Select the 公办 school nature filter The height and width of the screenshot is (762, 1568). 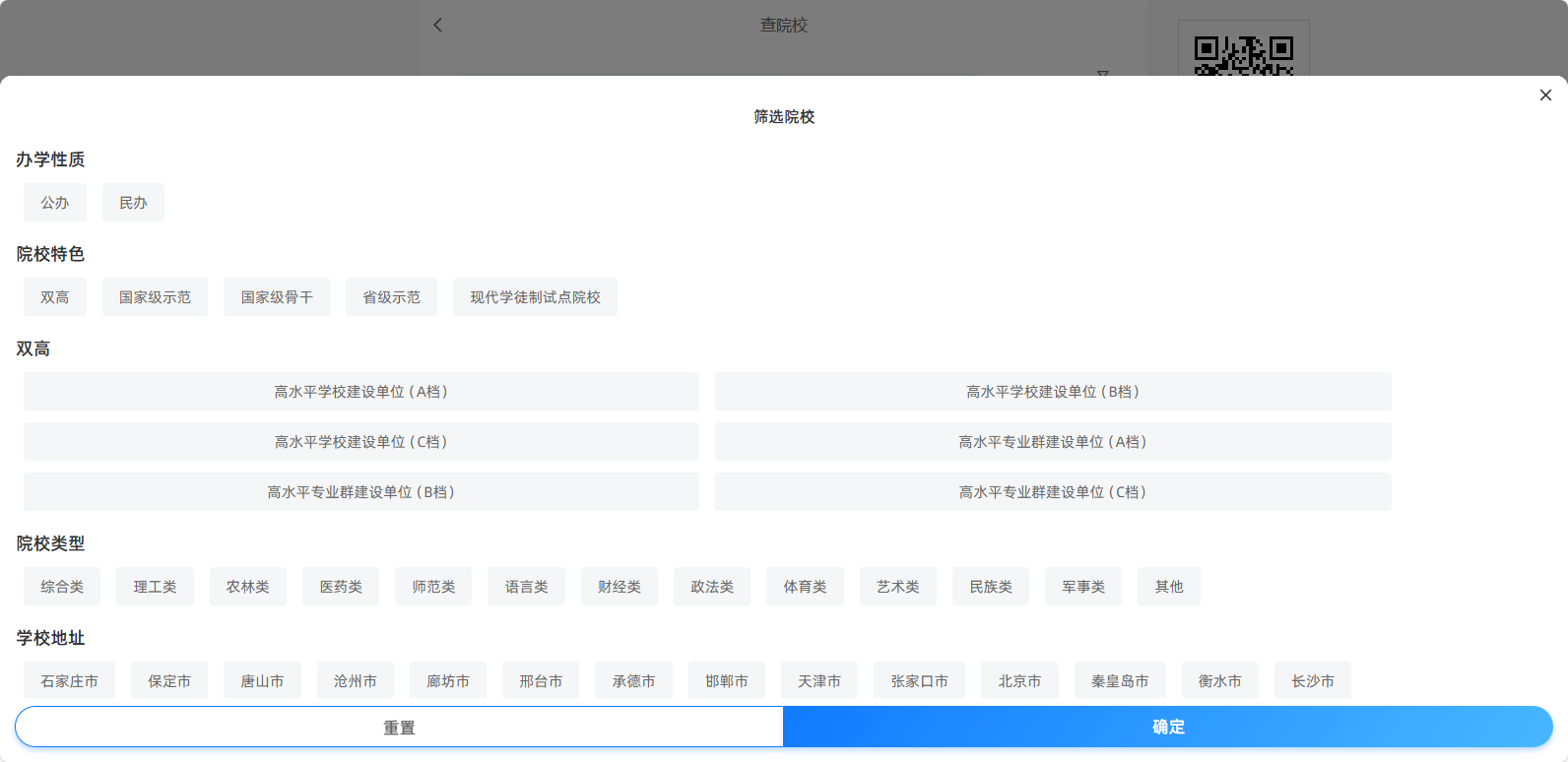[x=55, y=203]
